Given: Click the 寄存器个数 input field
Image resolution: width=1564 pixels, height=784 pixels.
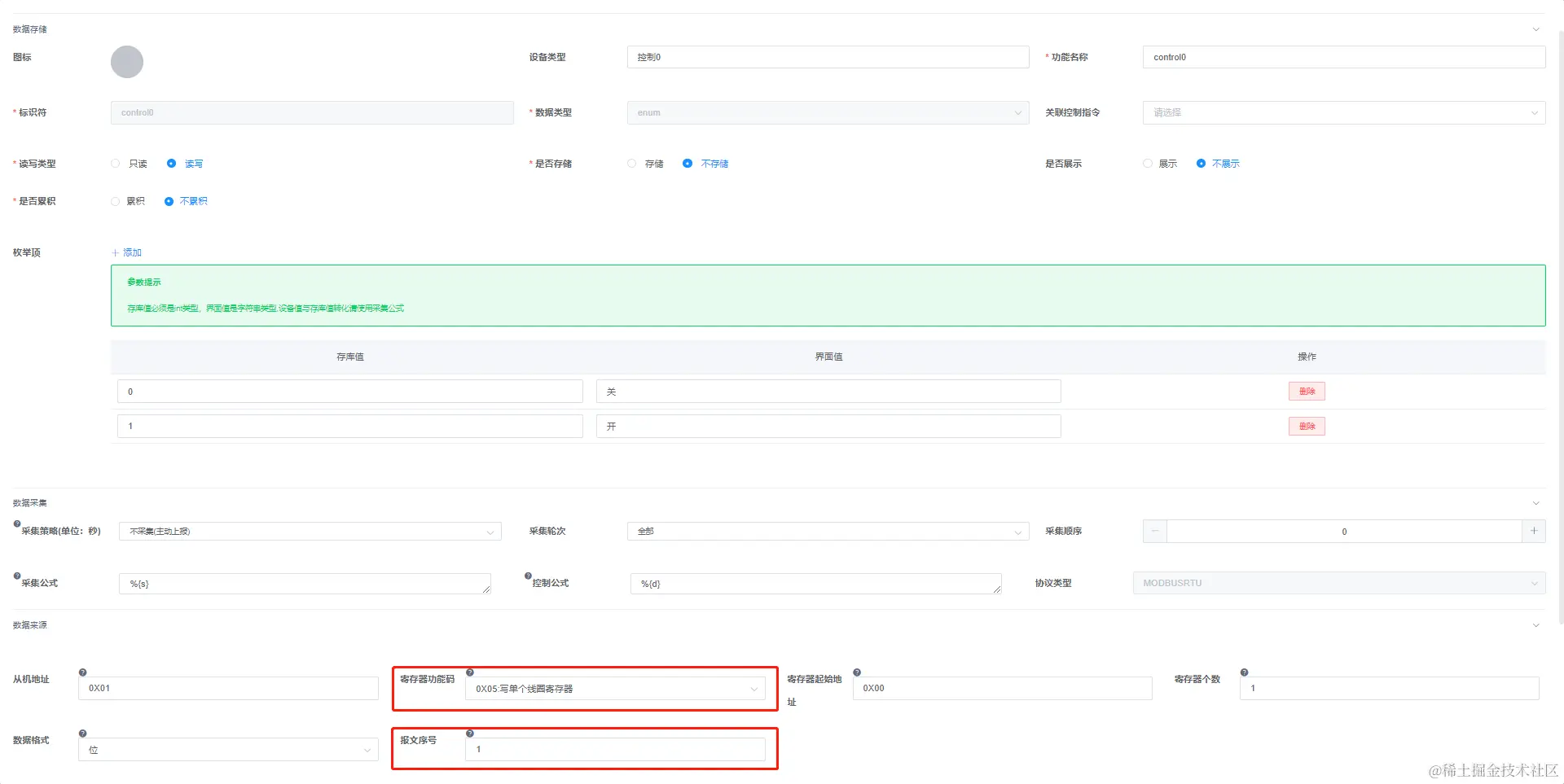Looking at the screenshot, I should [1389, 689].
